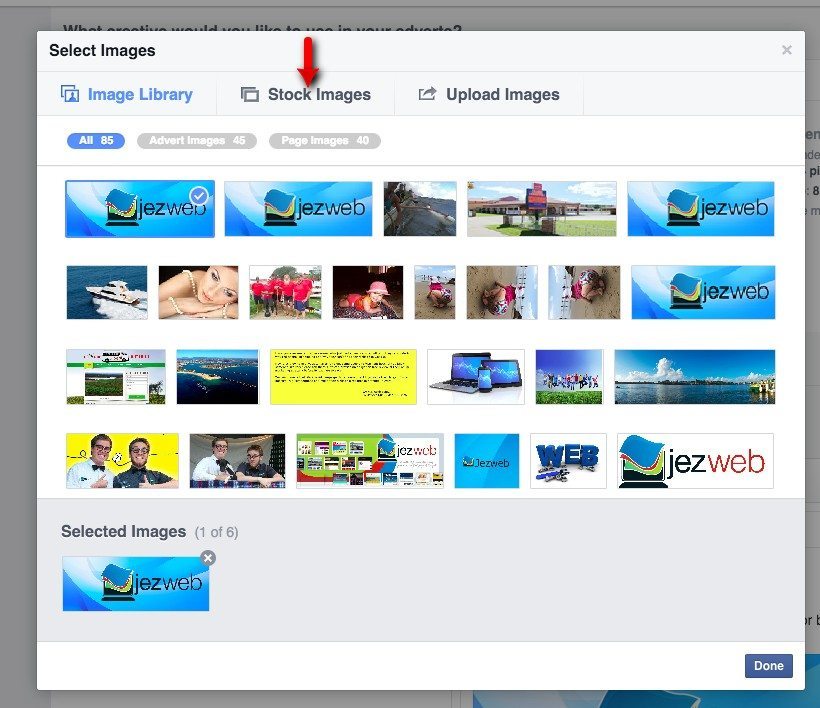This screenshot has height=708, width=820.
Task: Select the 3D WEB text thumbnail
Action: pos(568,460)
